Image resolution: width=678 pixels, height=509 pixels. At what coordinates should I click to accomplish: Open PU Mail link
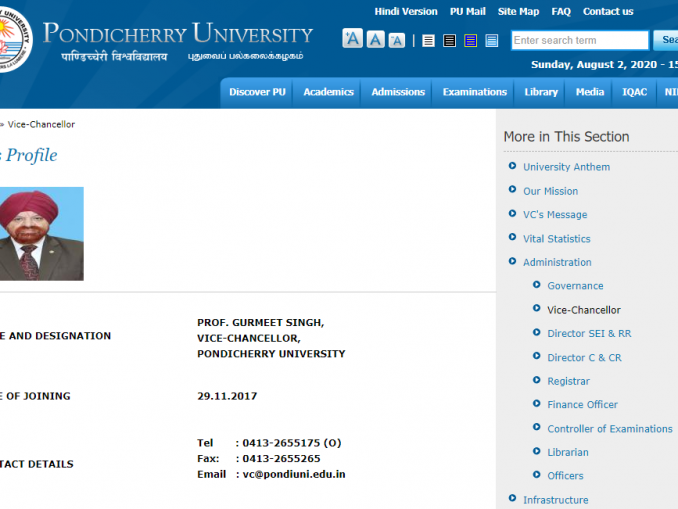[x=467, y=12]
